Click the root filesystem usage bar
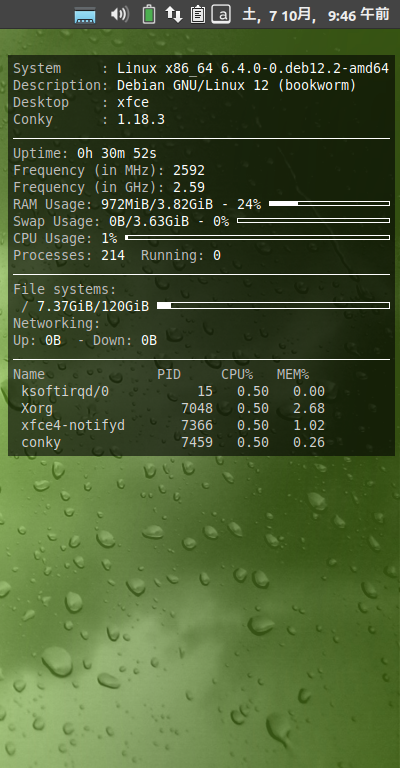The width and height of the screenshot is (400, 768). (x=273, y=306)
